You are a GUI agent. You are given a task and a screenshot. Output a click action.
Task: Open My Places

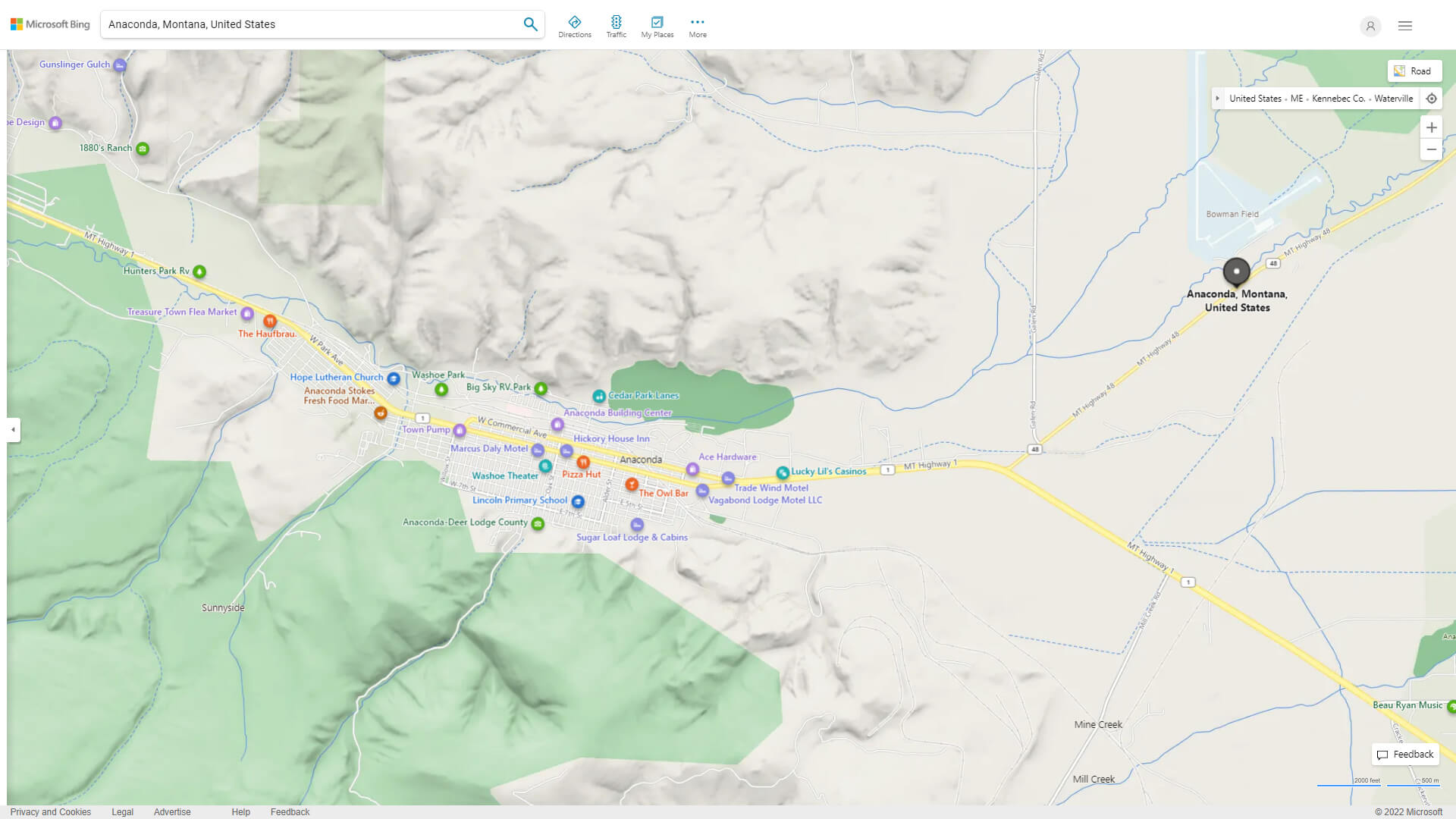coord(657,27)
